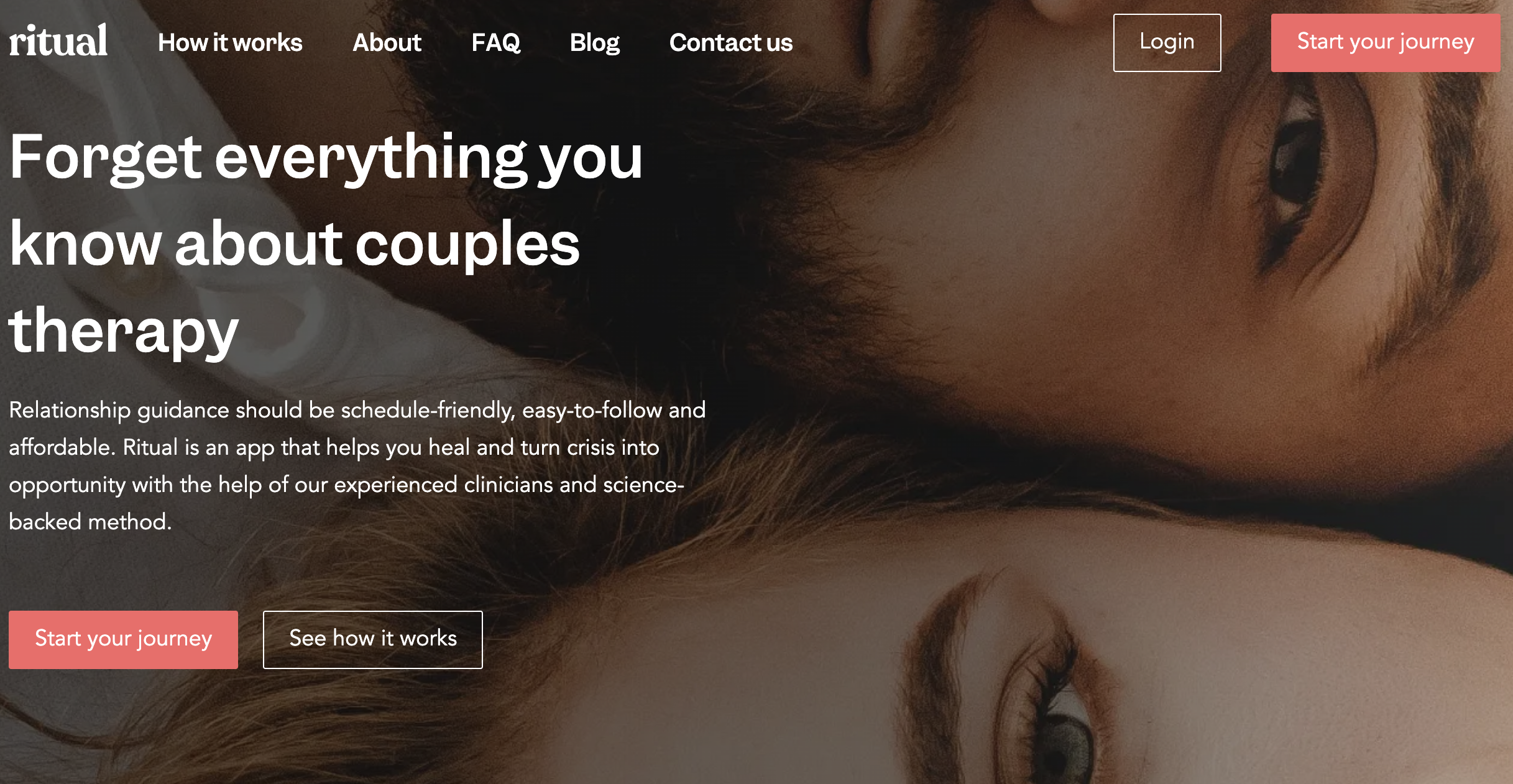
Task: Visit the Blog page
Action: point(594,43)
